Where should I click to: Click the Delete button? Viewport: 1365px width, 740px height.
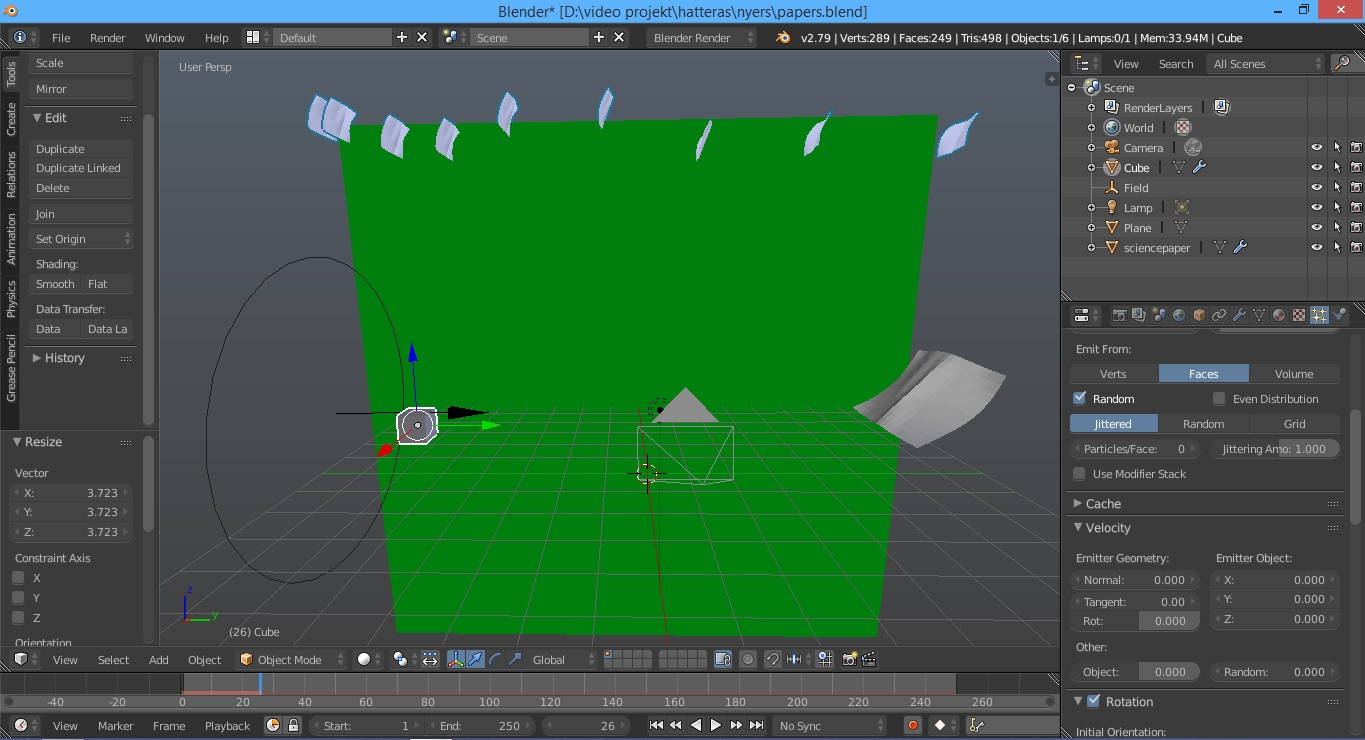[x=82, y=188]
